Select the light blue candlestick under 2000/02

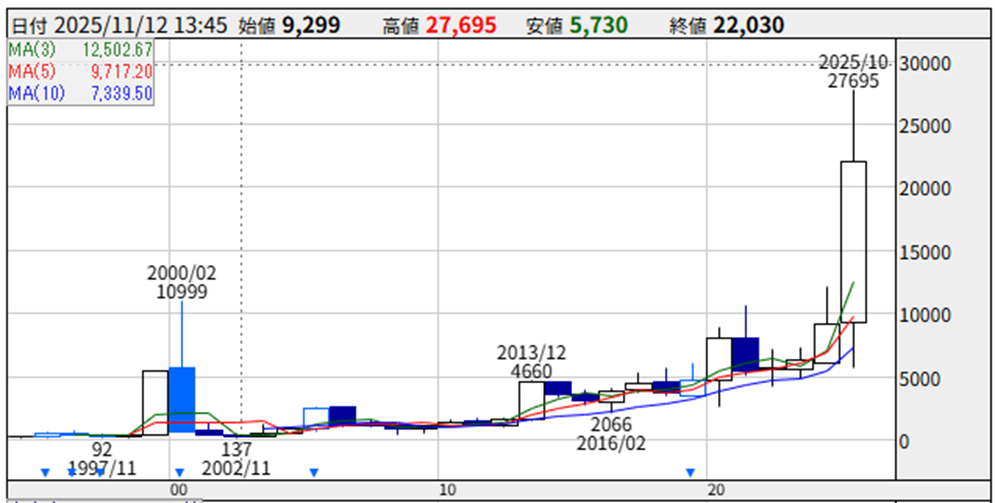point(181,398)
